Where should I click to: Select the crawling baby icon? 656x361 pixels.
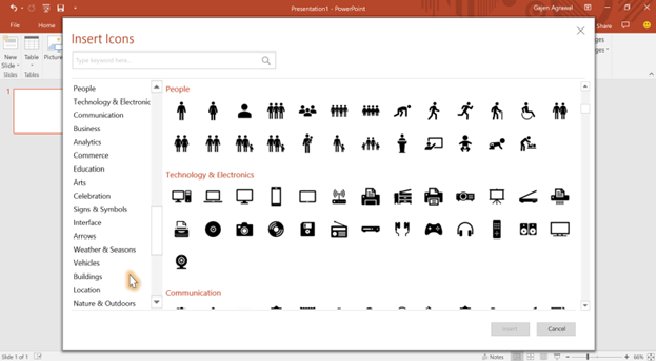pos(497,144)
